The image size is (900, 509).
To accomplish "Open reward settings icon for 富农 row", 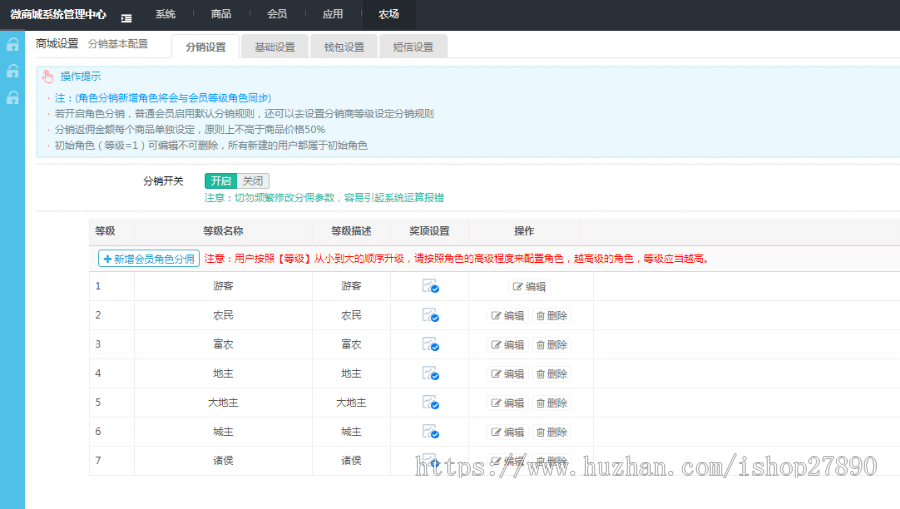I will pos(430,344).
